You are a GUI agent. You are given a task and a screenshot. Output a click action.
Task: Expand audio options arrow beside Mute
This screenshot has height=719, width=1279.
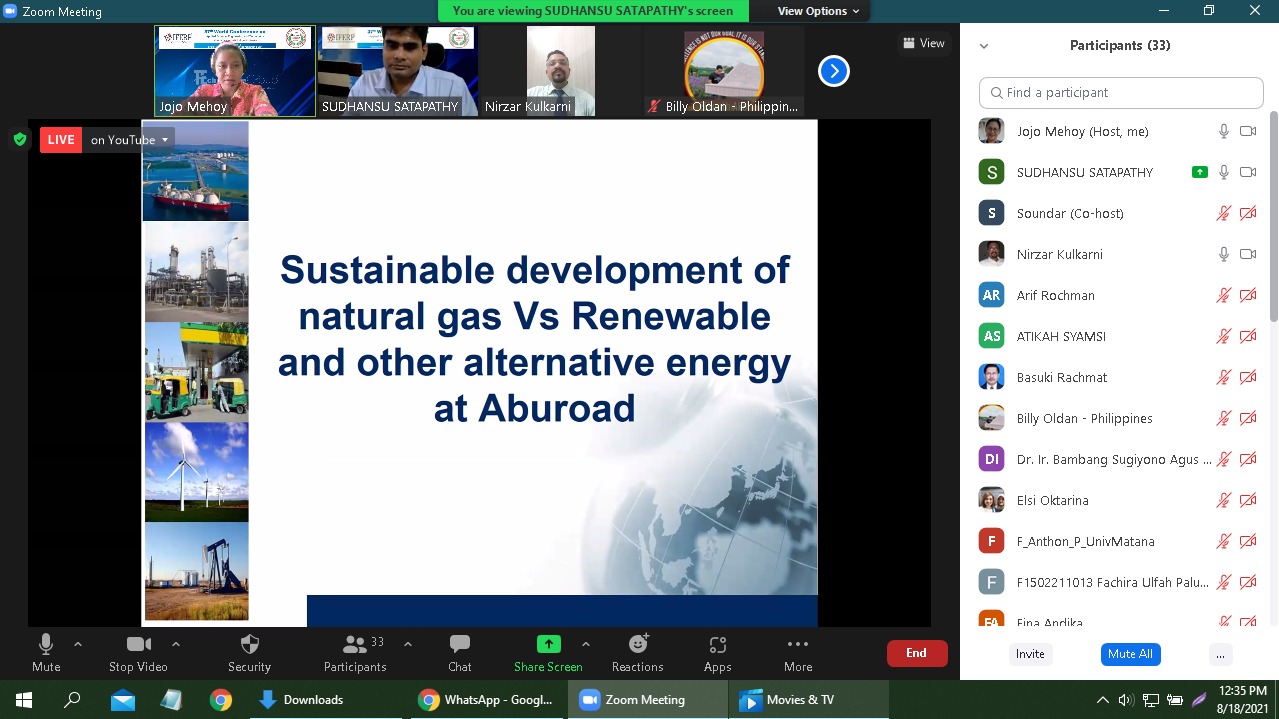click(x=78, y=644)
